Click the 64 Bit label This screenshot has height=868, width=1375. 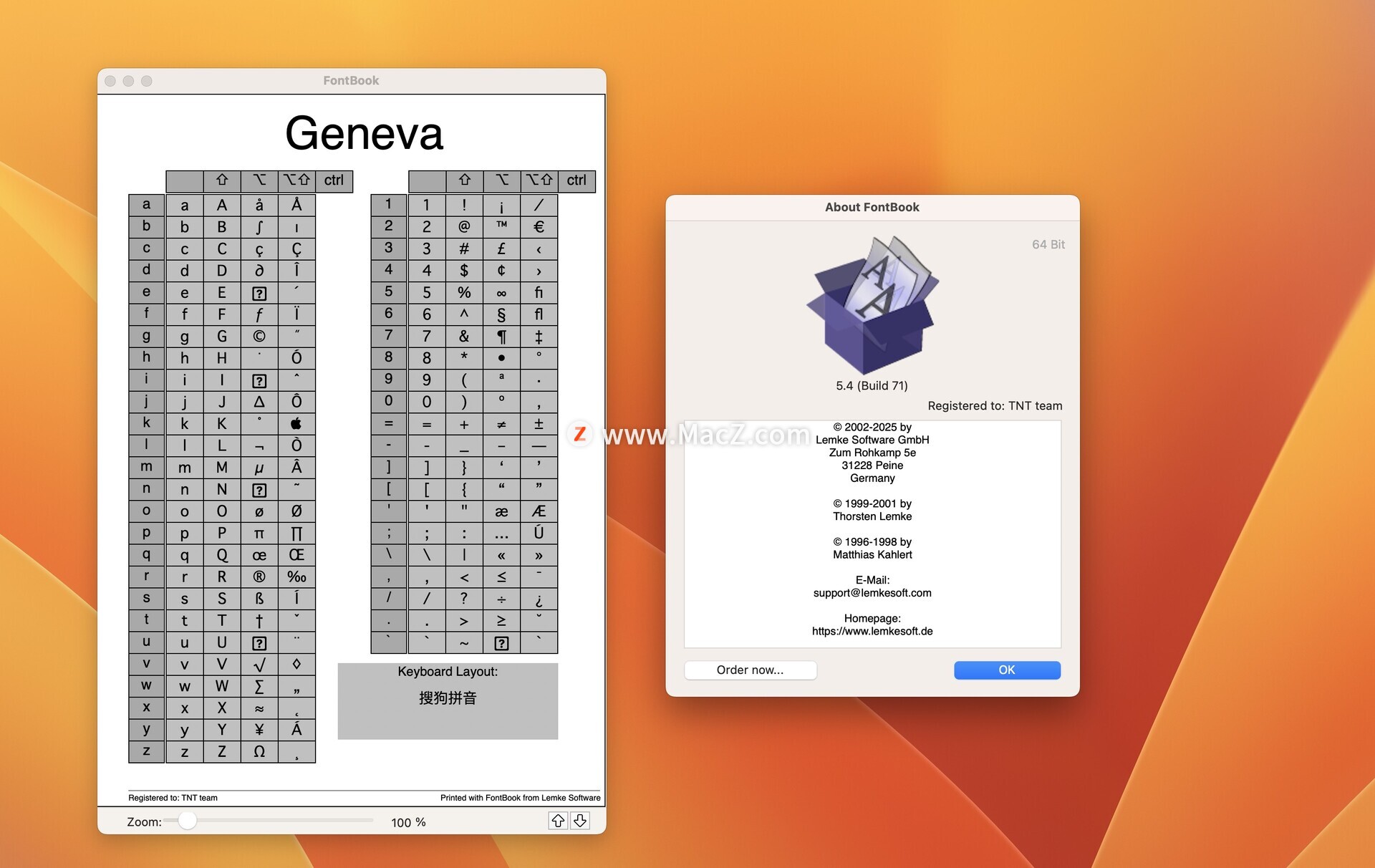click(x=1048, y=244)
